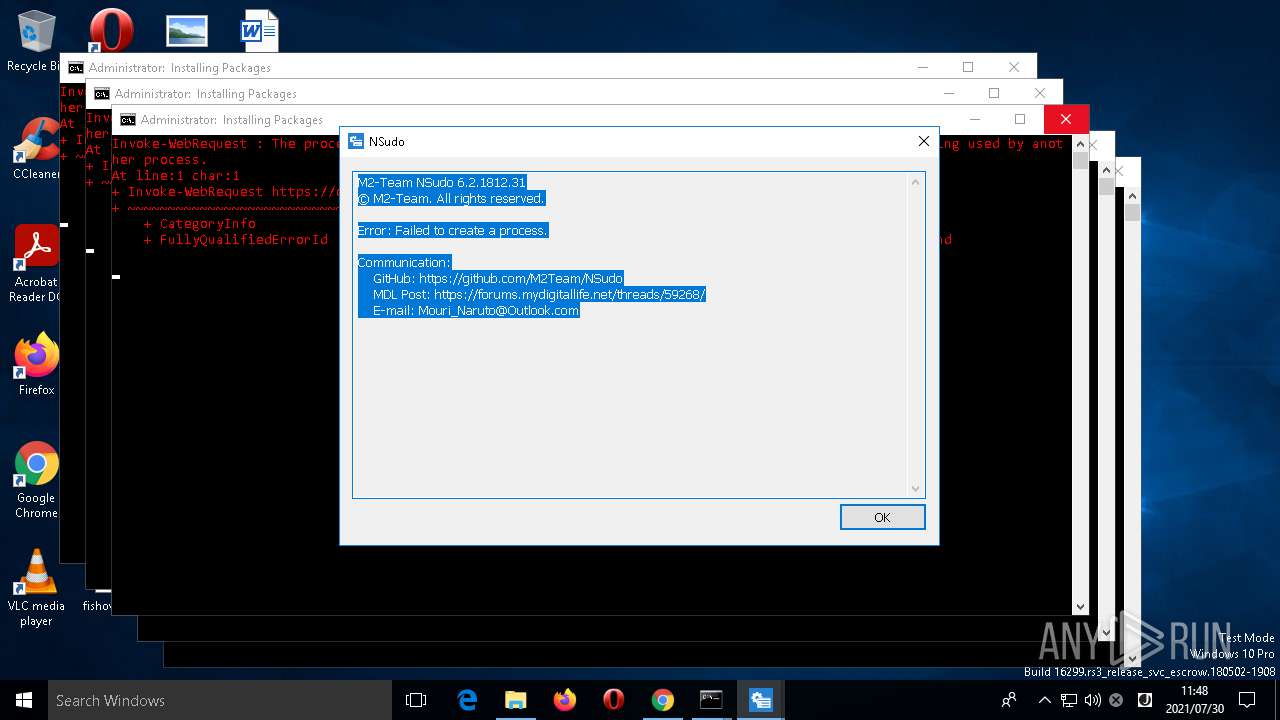The height and width of the screenshot is (720, 1280).
Task: Open File Explorer from the taskbar
Action: (x=516, y=700)
